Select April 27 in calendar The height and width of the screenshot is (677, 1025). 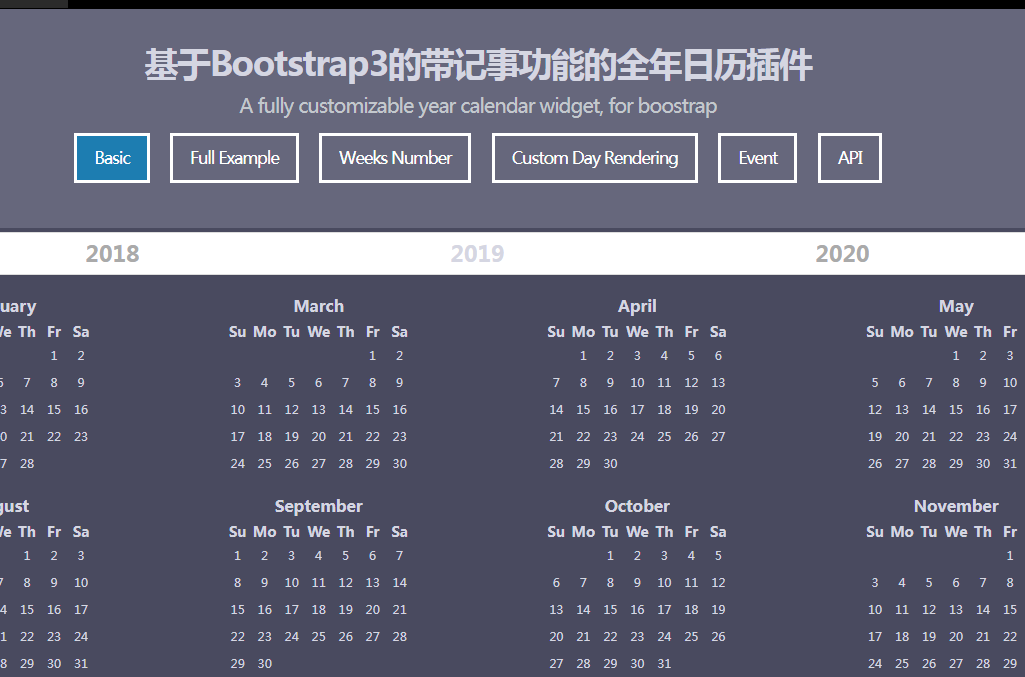click(x=718, y=437)
